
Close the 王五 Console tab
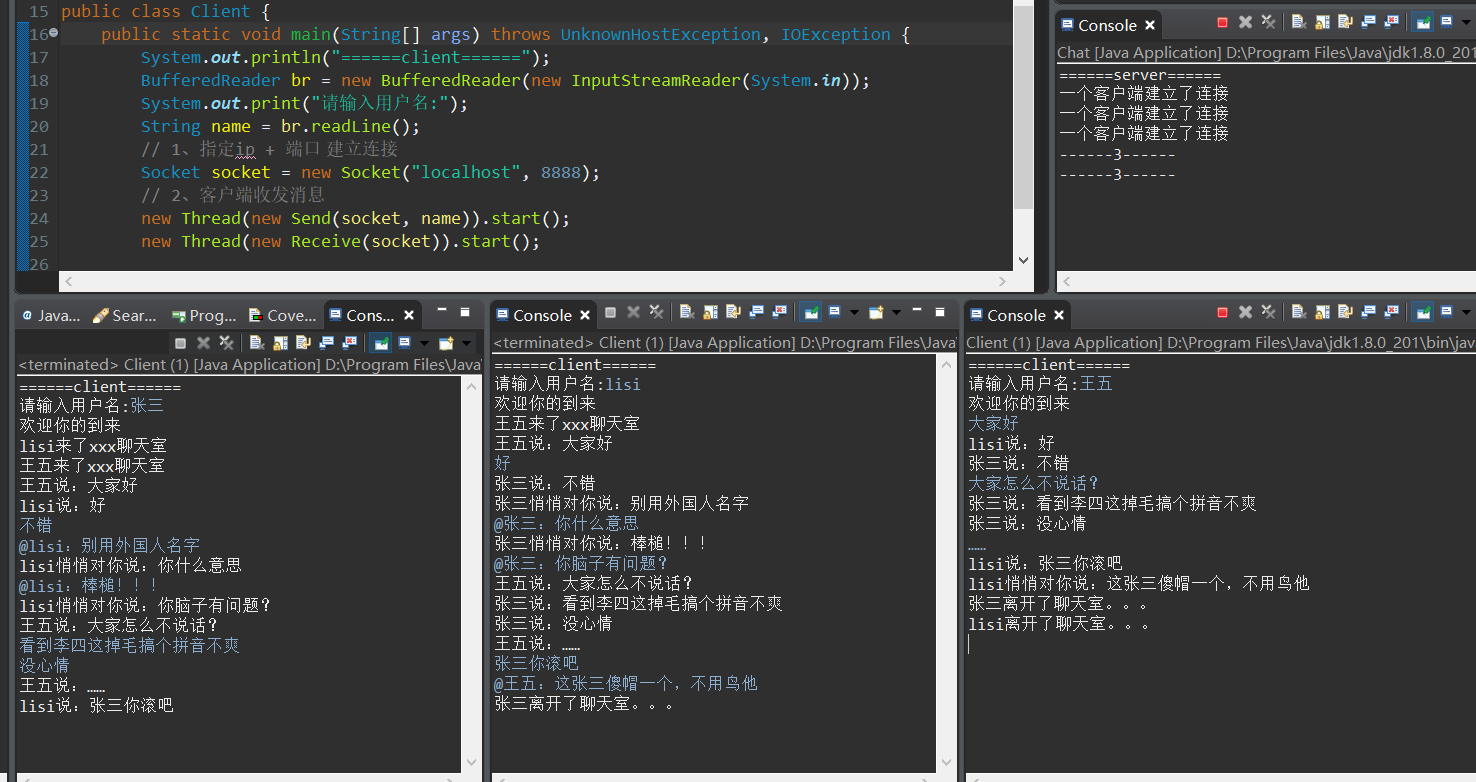pyautogui.click(x=1059, y=315)
